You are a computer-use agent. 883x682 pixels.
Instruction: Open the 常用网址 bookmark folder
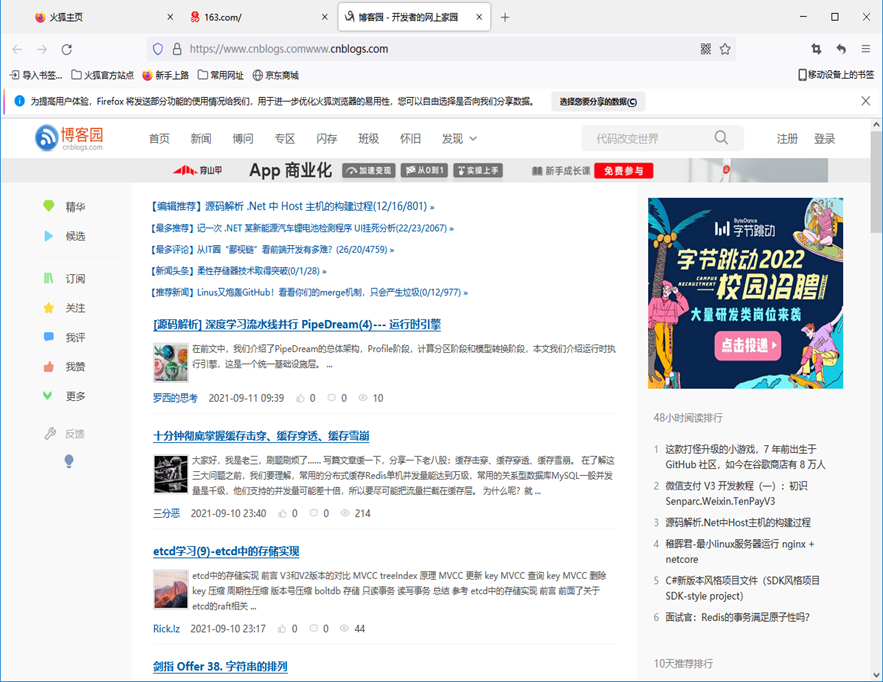tap(221, 75)
